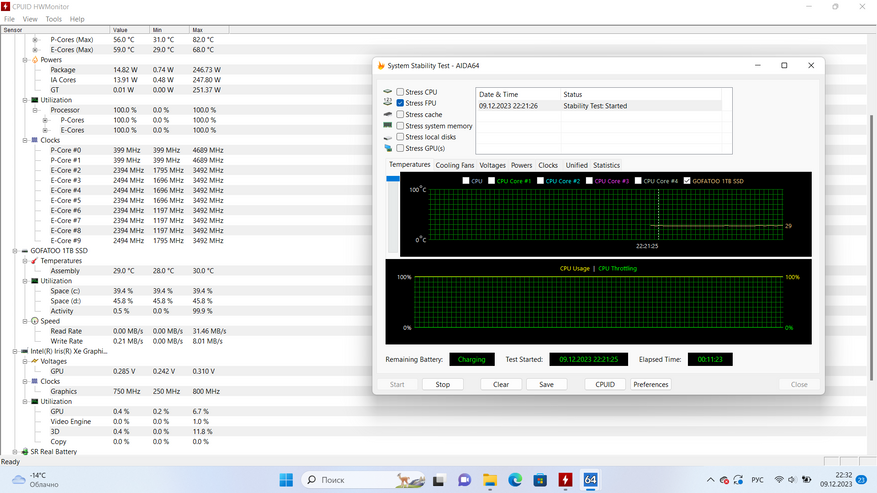Expand the P-Cores utilization node
Viewport: 877px width, 493px height.
[x=44, y=120]
